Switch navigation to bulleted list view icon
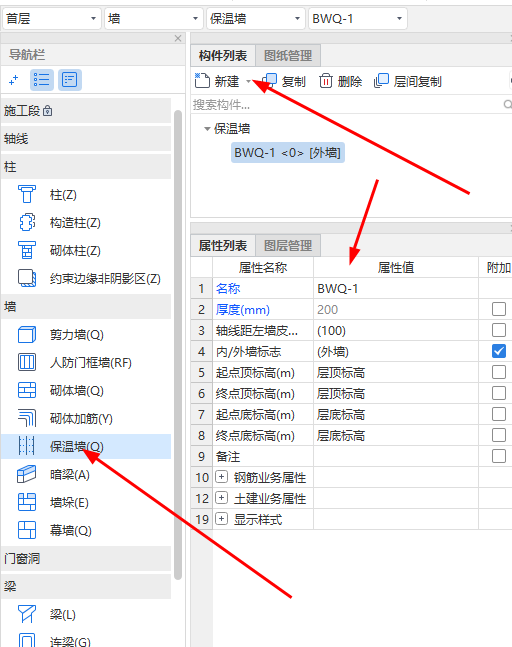This screenshot has width=512, height=647. pos(42,80)
